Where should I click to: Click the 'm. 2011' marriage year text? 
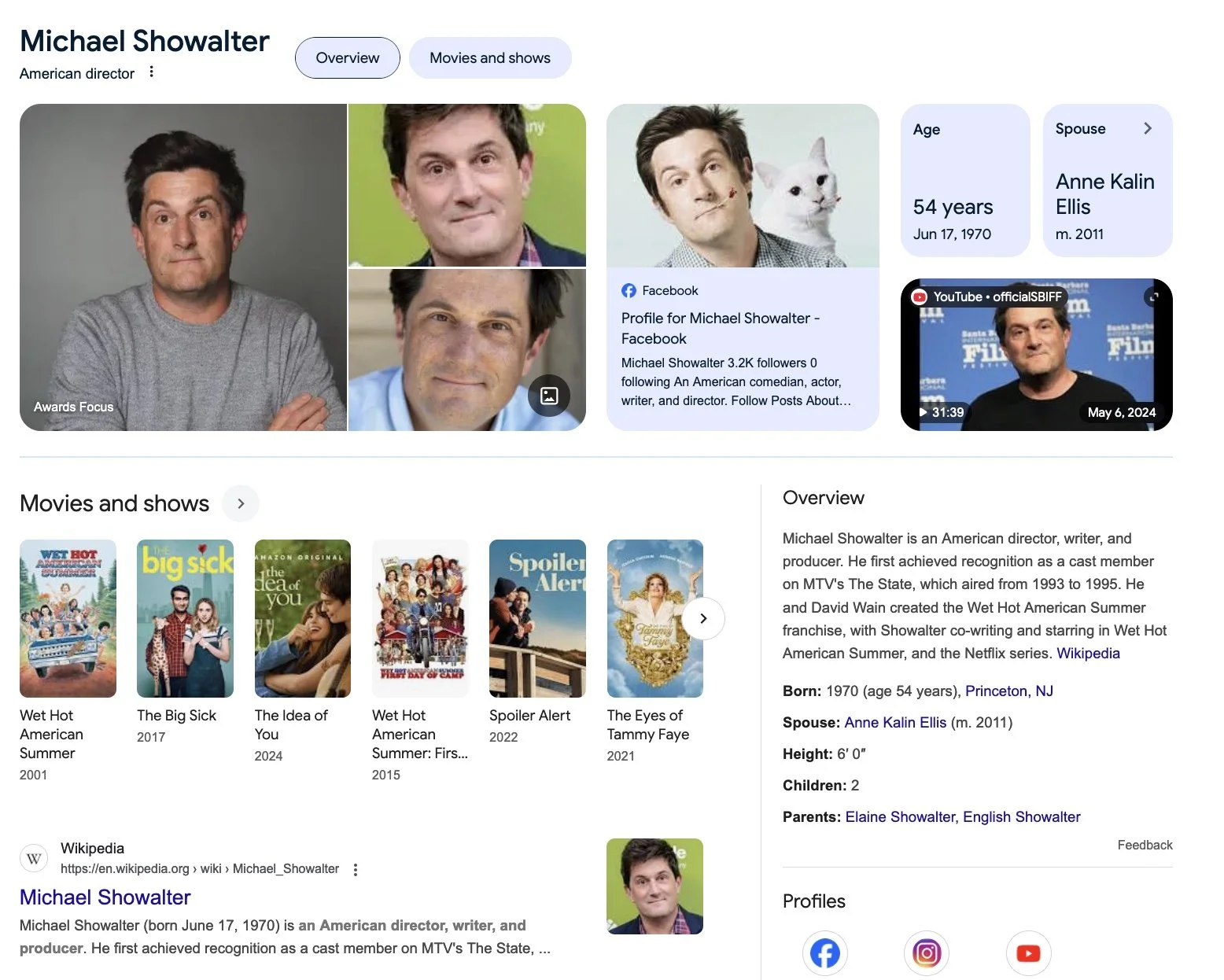(x=1079, y=234)
